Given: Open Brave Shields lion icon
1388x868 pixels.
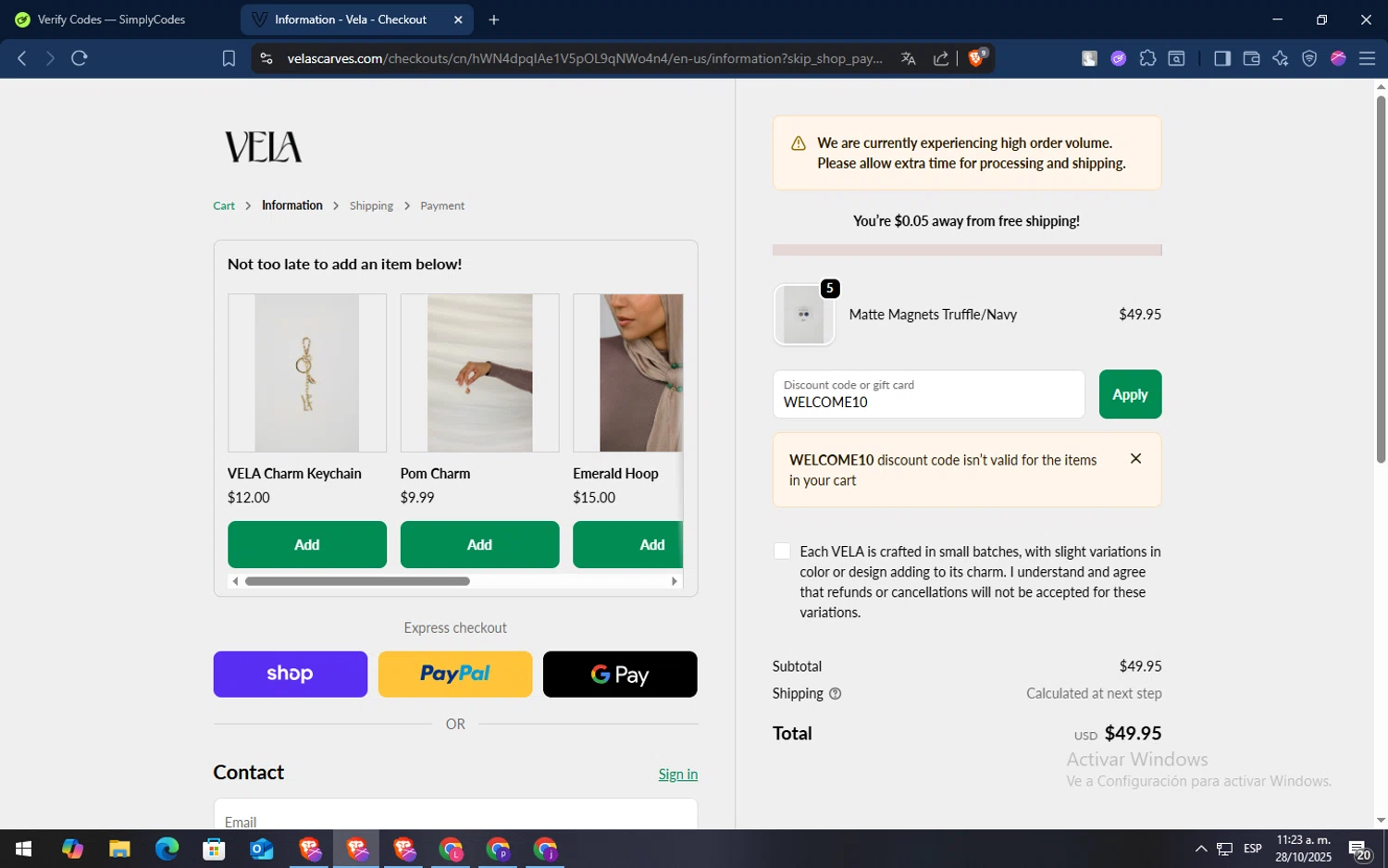Looking at the screenshot, I should (x=977, y=57).
